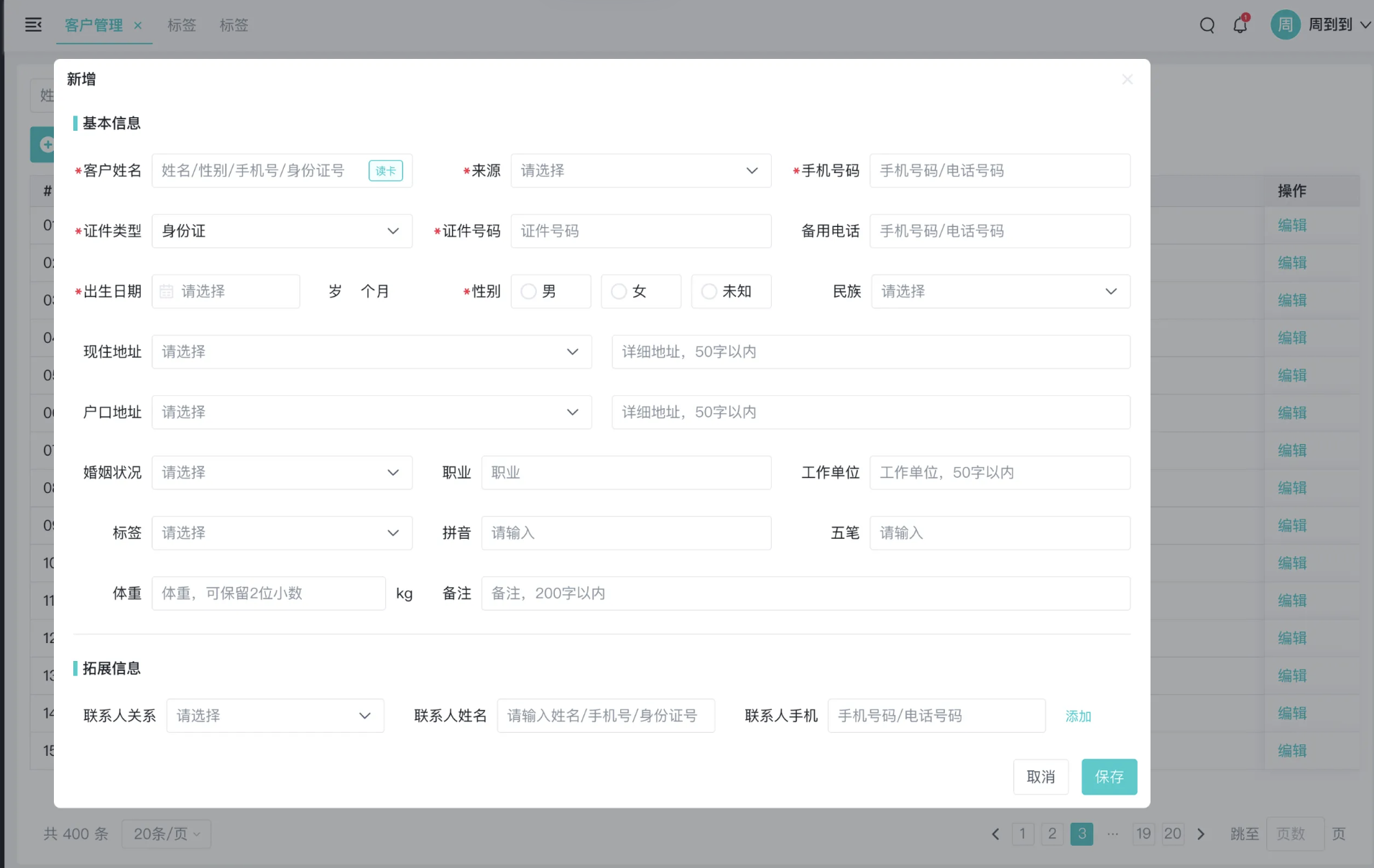
Task: Click the 跳至 page number input
Action: pos(1295,834)
